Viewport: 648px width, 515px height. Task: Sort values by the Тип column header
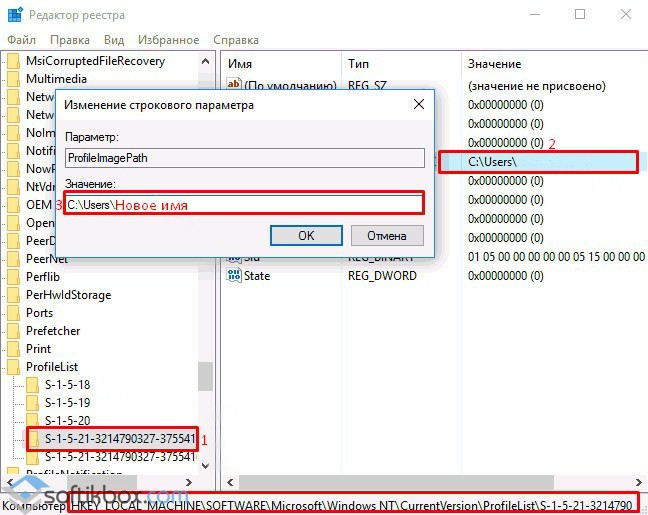359,63
